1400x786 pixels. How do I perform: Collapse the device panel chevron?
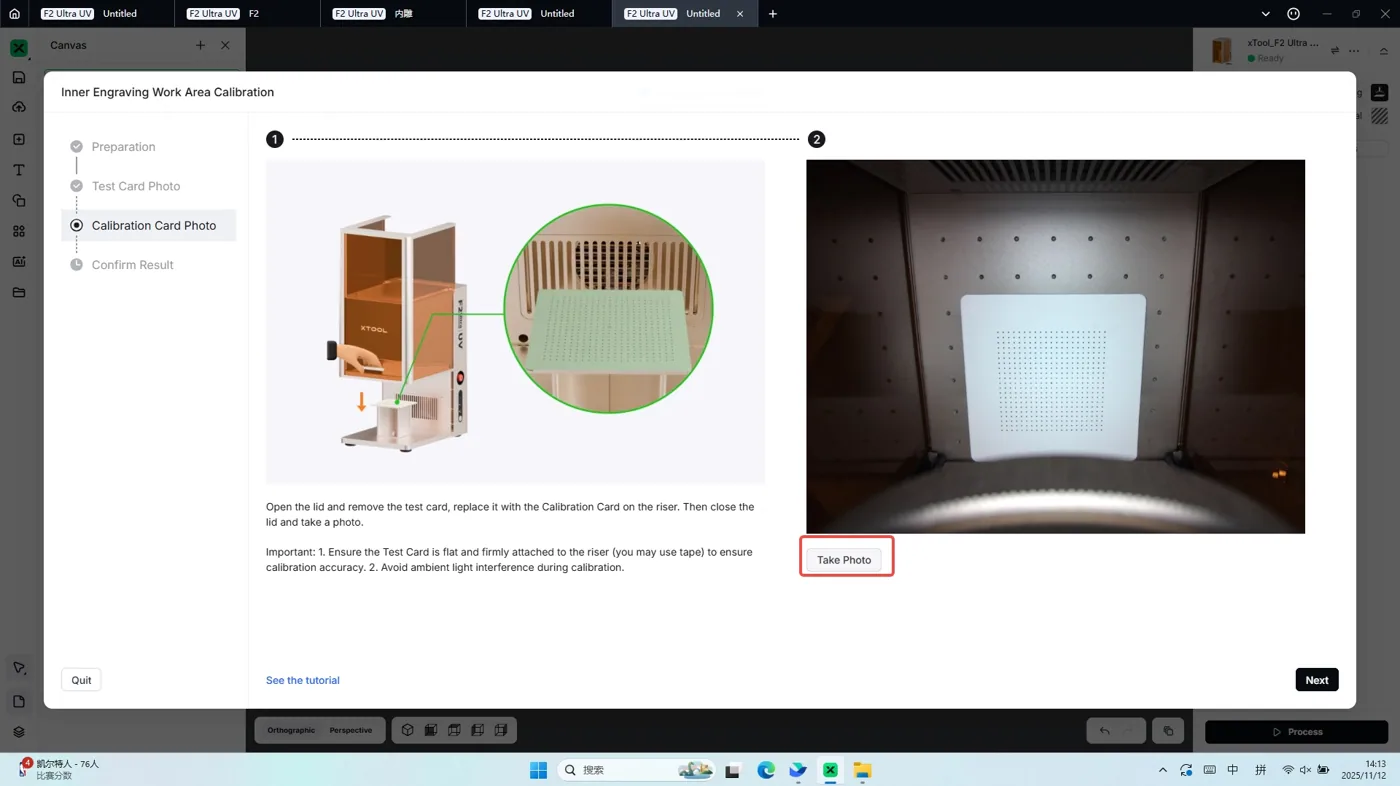(1384, 51)
